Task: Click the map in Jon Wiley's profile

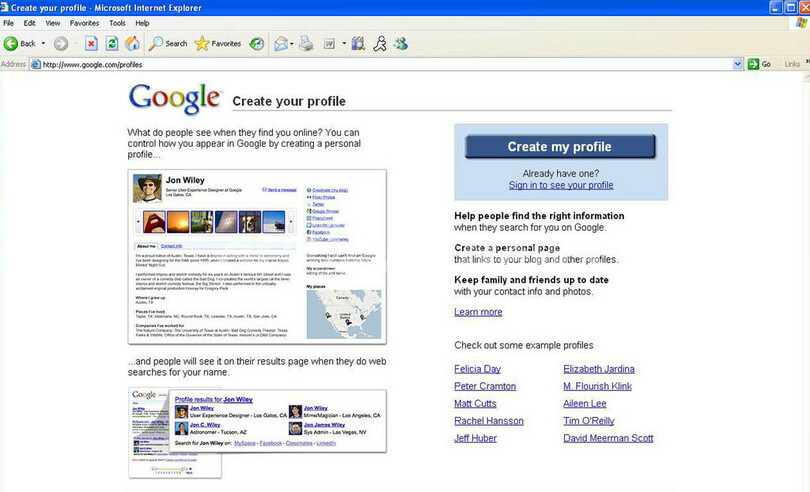Action: click(344, 314)
